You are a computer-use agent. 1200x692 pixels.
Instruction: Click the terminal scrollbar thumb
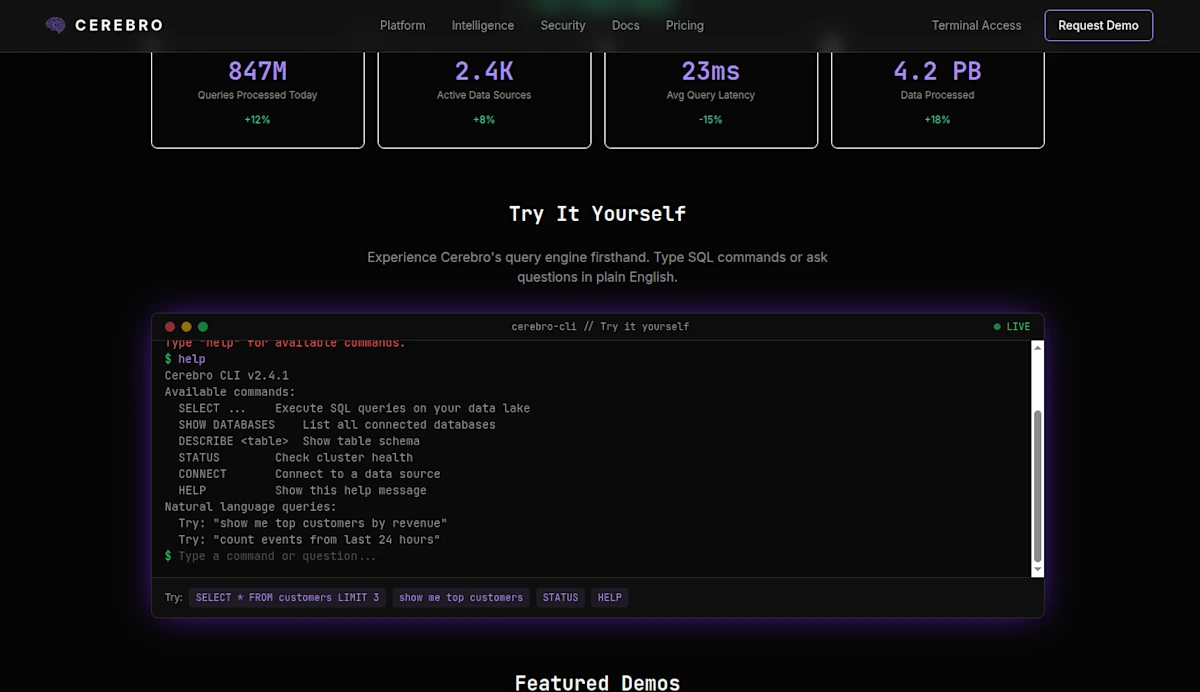pyautogui.click(x=1037, y=485)
